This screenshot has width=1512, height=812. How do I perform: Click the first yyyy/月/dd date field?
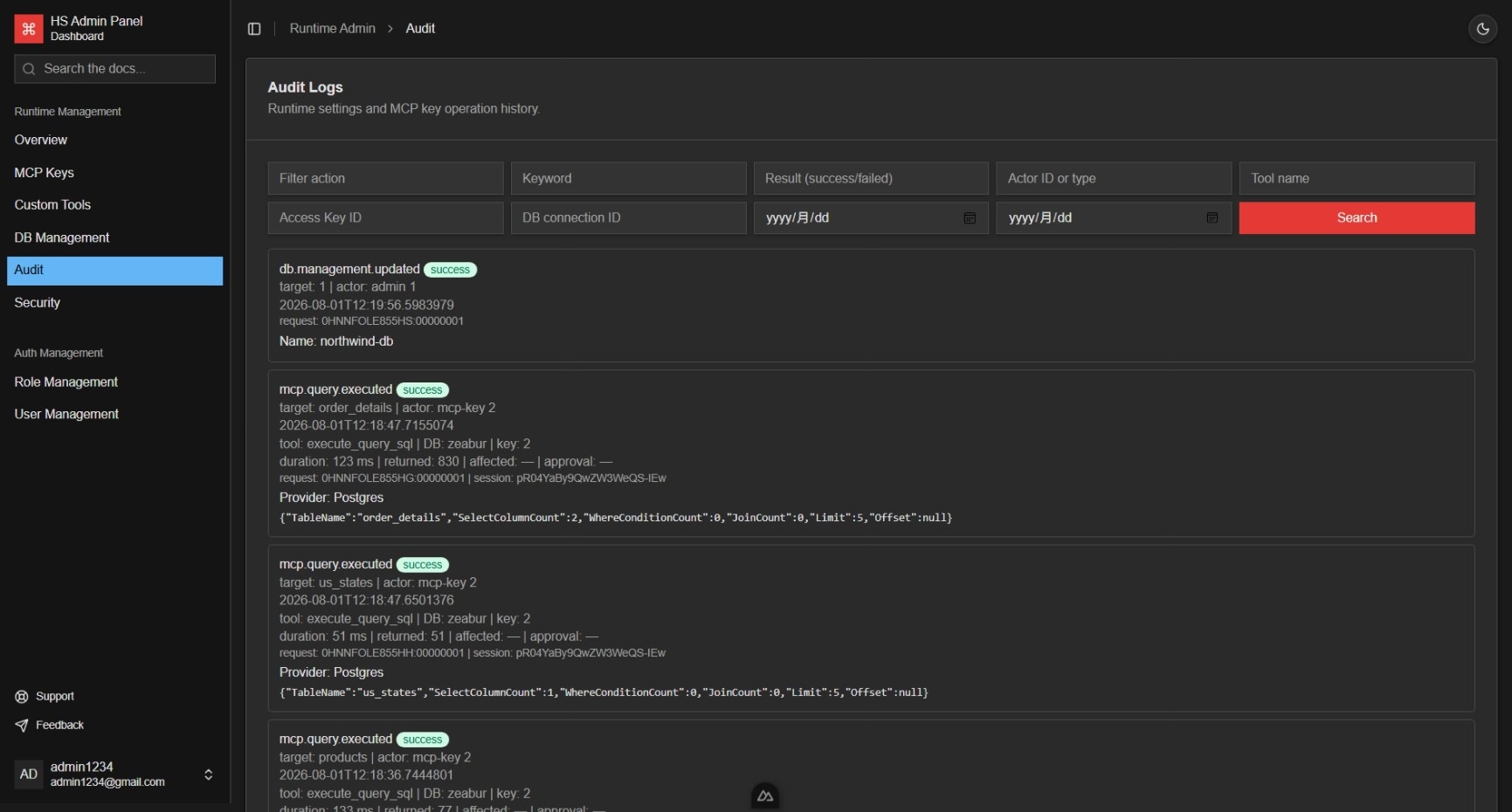tap(871, 218)
